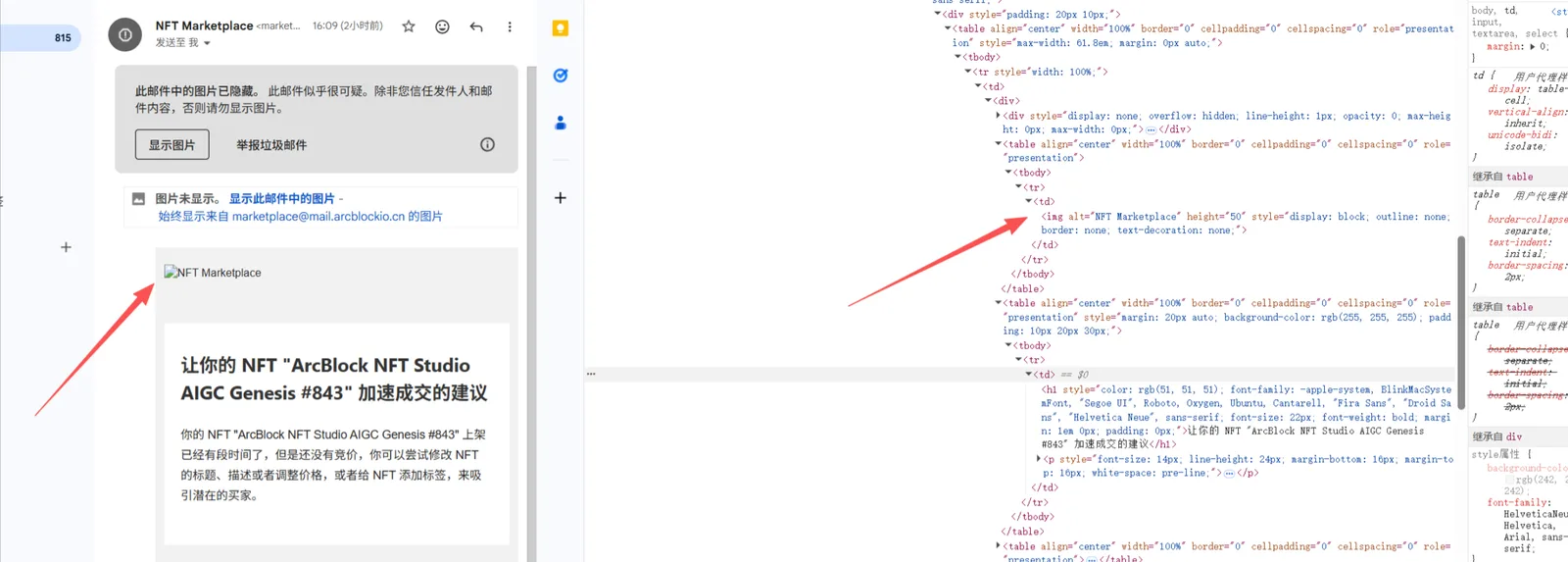
Task: Click the email message pane scrollbar
Action: 532,314
